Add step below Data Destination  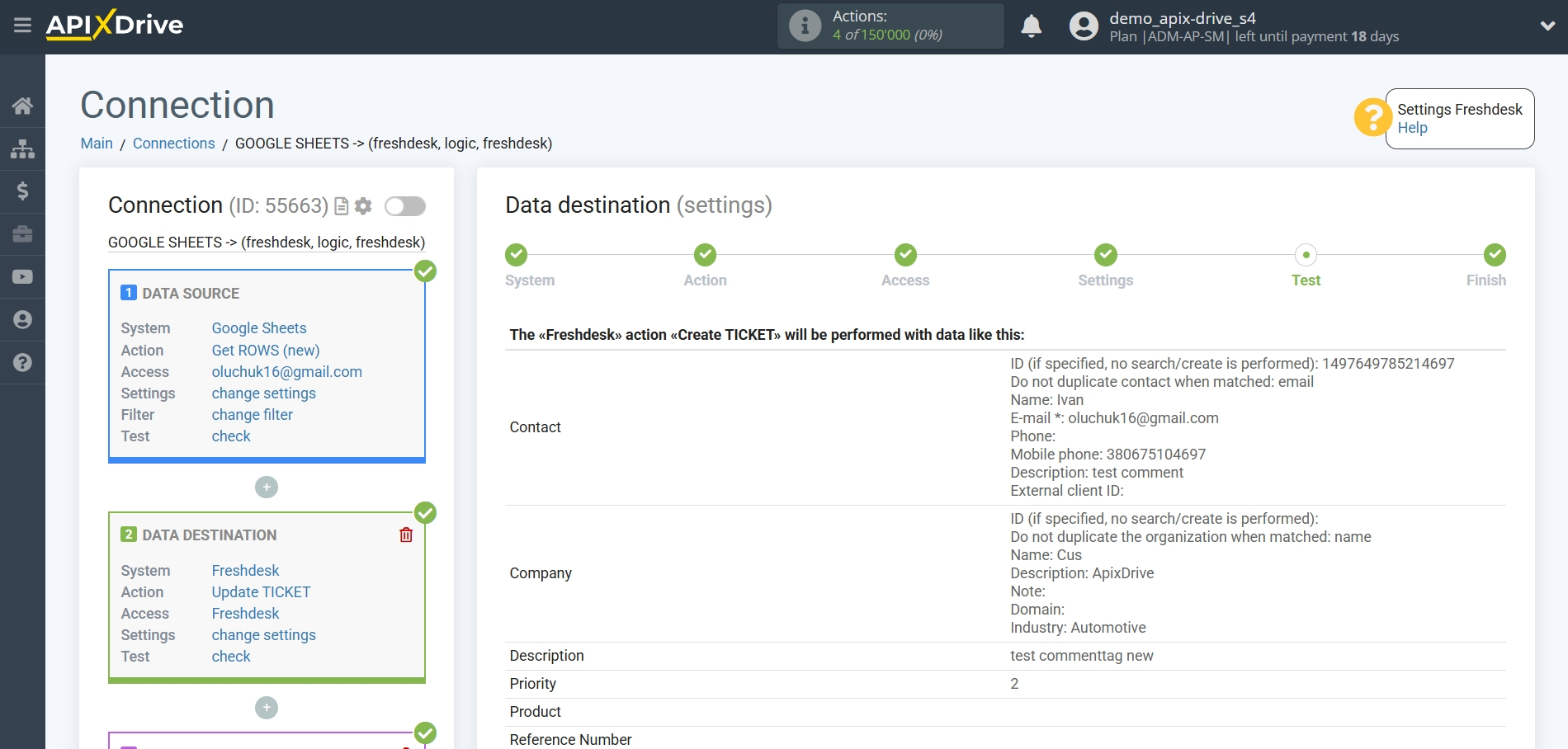(267, 708)
